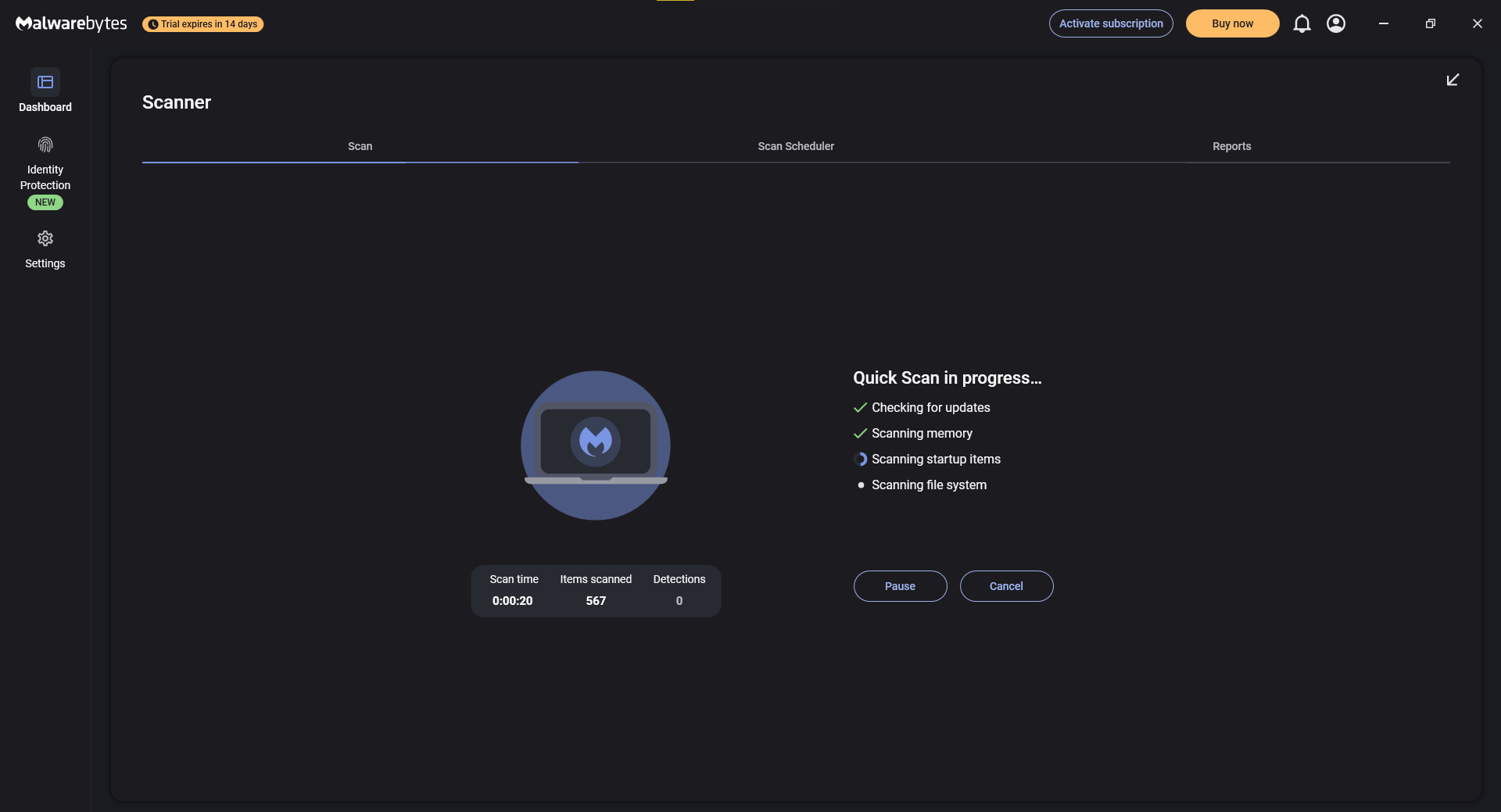Pause the quick scan

(900, 586)
